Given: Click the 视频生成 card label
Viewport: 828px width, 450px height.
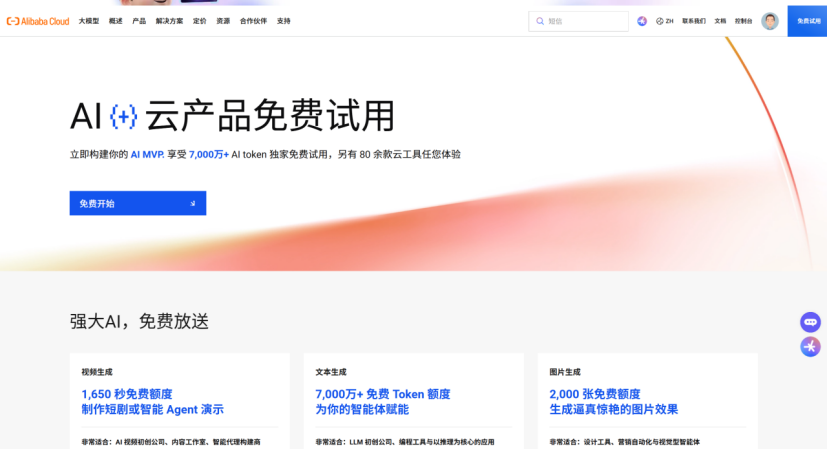Looking at the screenshot, I should click(x=97, y=372).
